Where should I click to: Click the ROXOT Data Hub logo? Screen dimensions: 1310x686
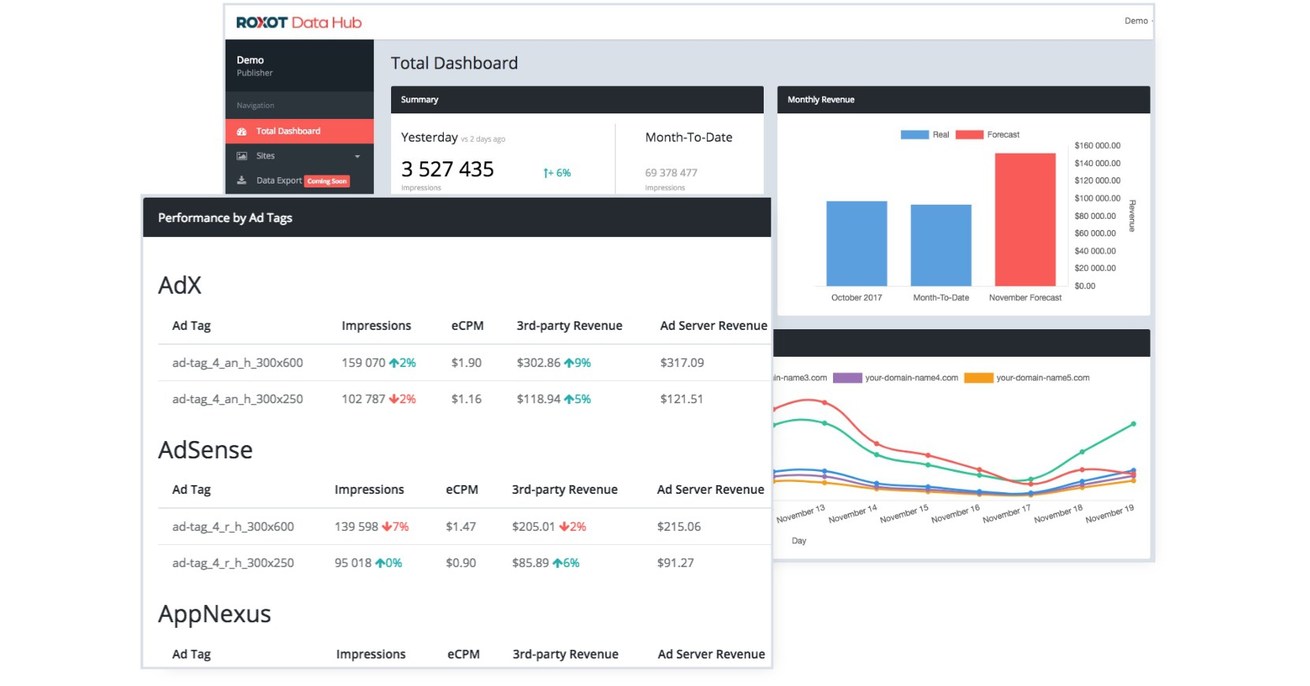298,21
